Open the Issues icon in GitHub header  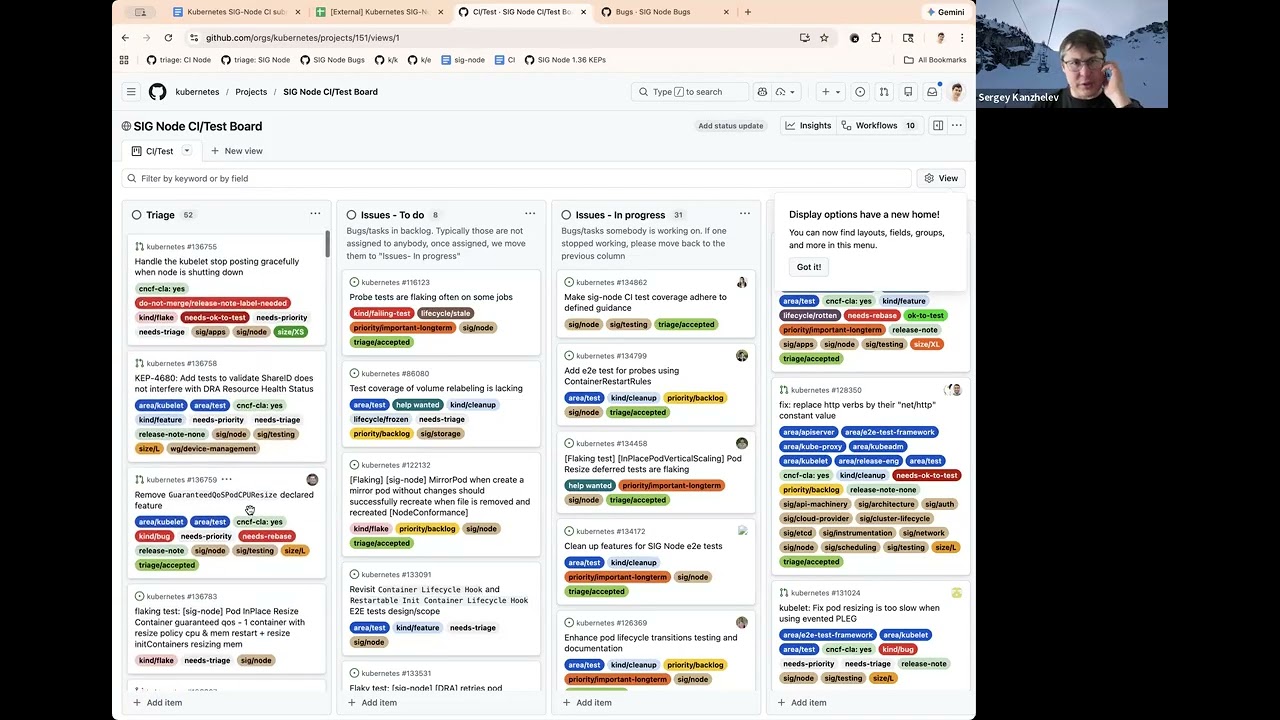(860, 92)
